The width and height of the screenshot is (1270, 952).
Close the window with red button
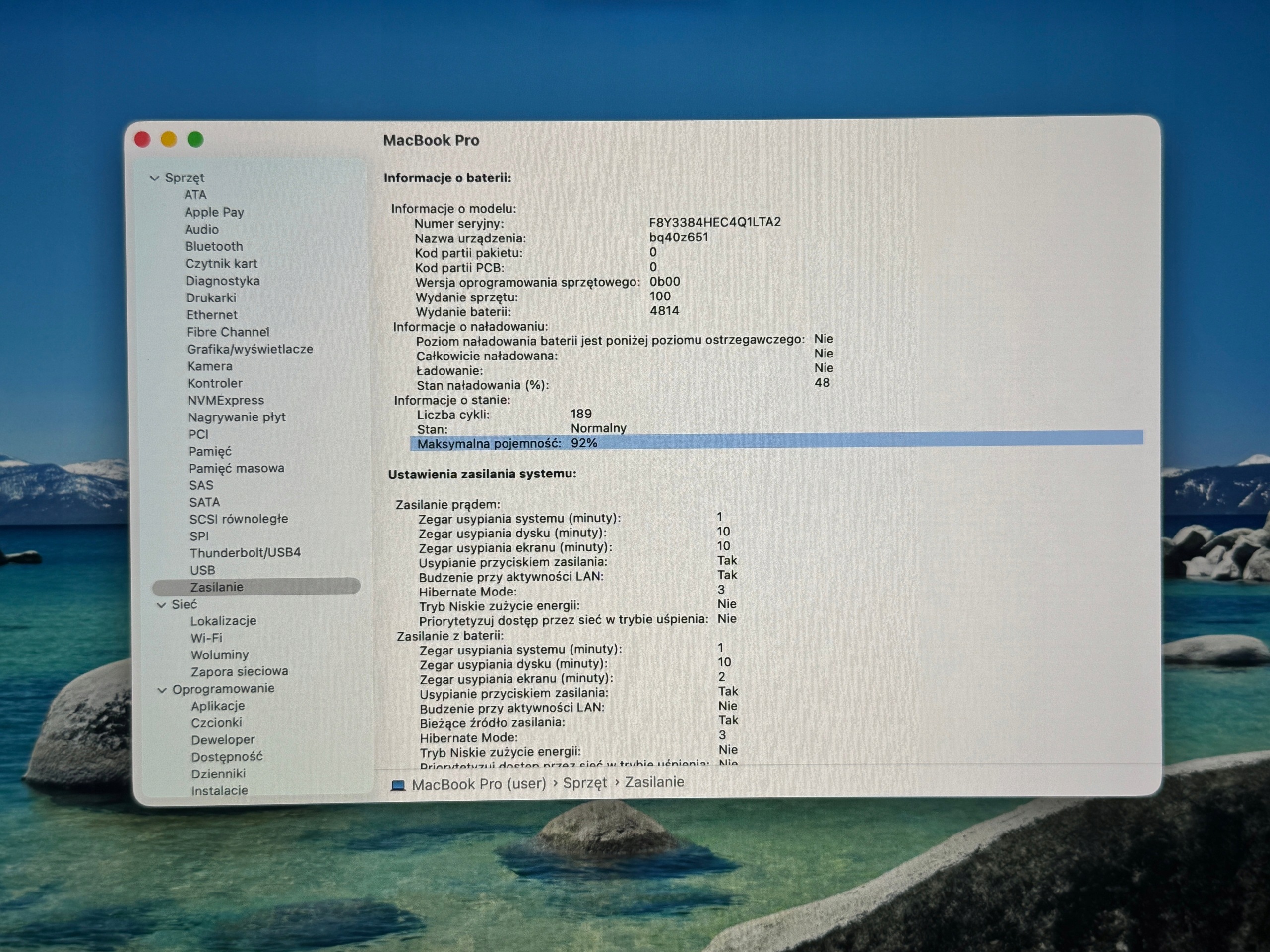142,139
